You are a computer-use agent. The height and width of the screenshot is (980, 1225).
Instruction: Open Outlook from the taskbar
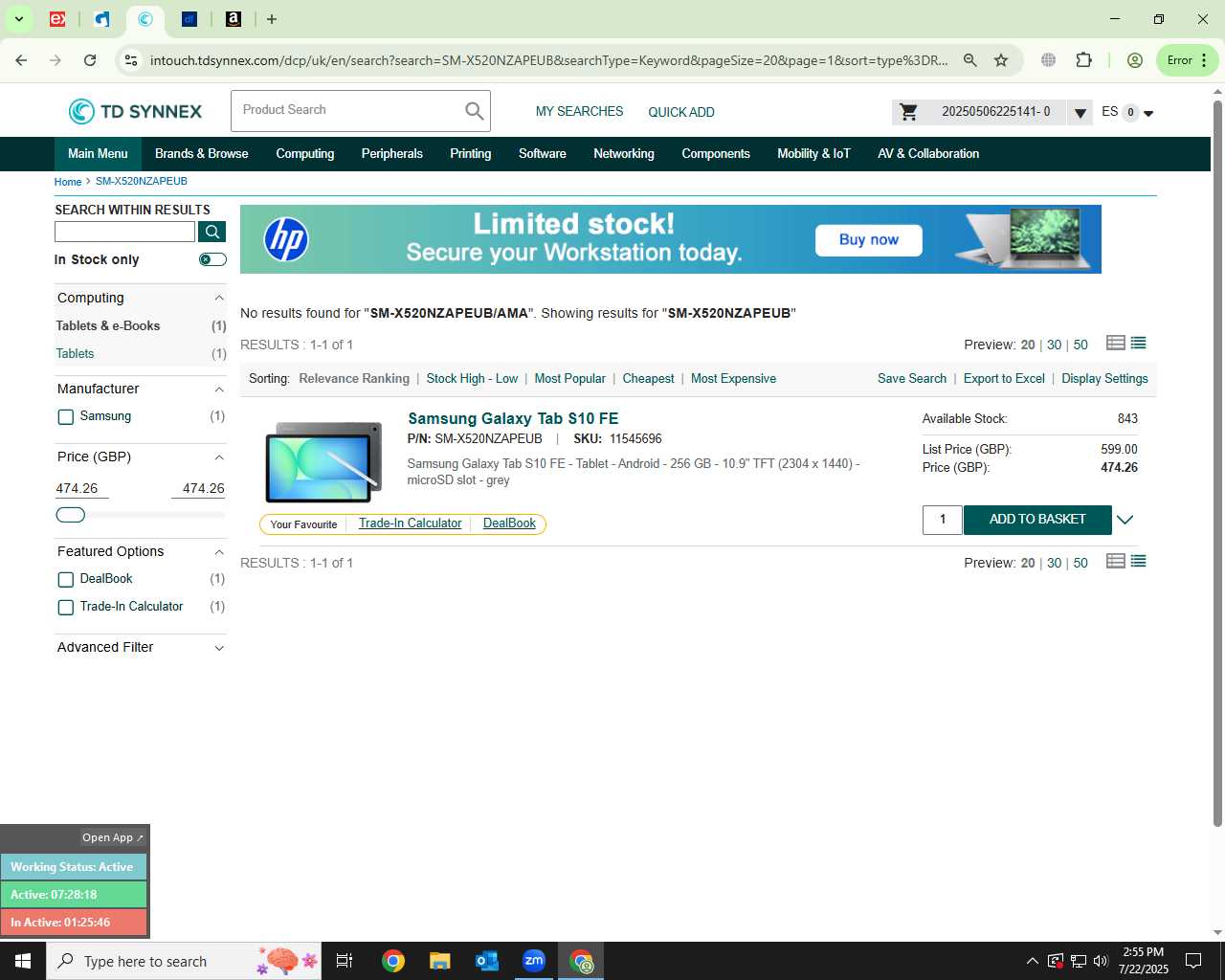[x=486, y=961]
